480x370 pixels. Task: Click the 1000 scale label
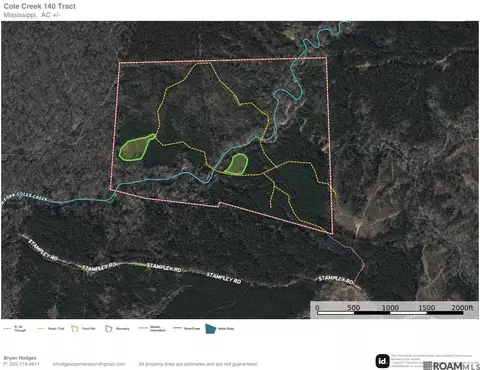point(390,307)
